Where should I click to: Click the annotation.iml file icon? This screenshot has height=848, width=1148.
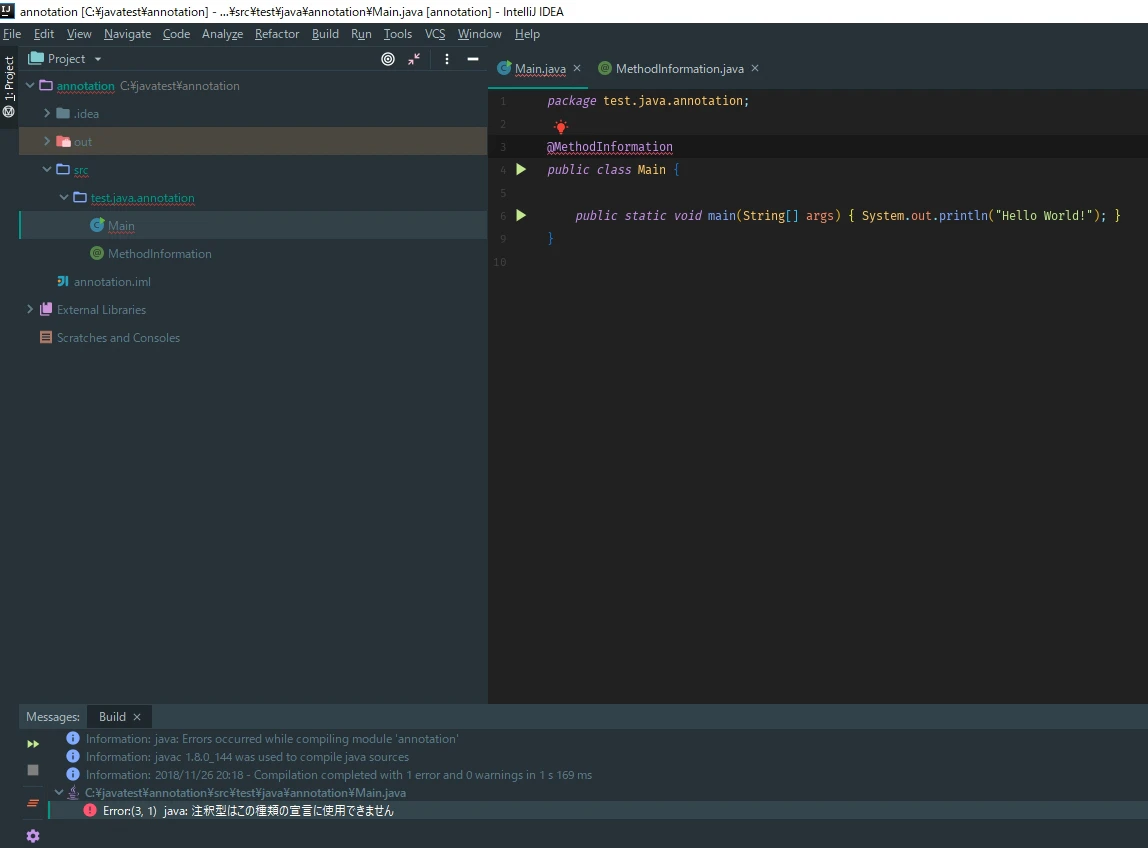click(x=63, y=281)
